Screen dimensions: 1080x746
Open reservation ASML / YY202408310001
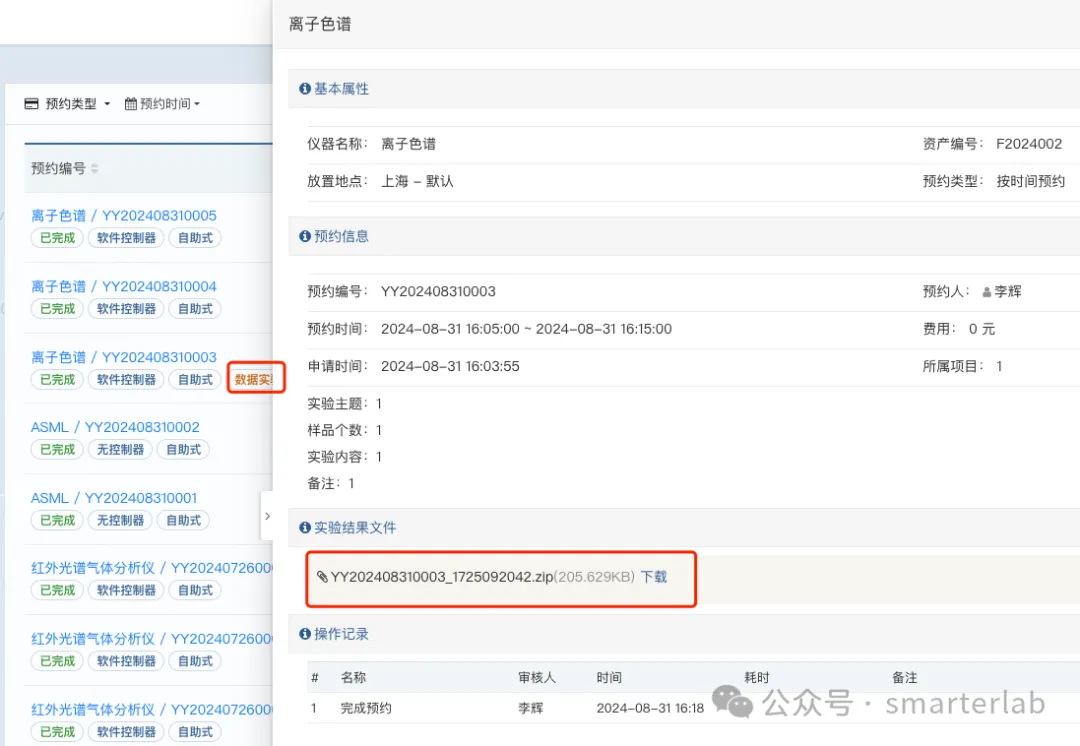point(114,498)
